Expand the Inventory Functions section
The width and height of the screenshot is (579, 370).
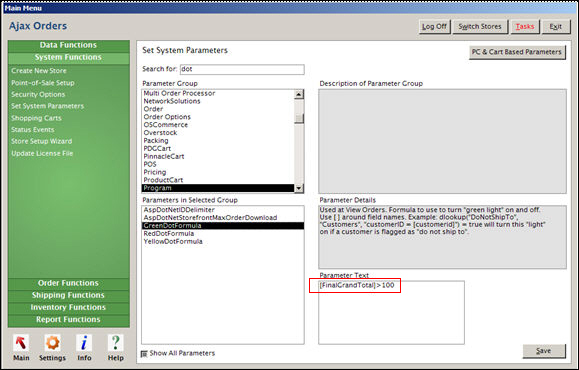click(68, 307)
